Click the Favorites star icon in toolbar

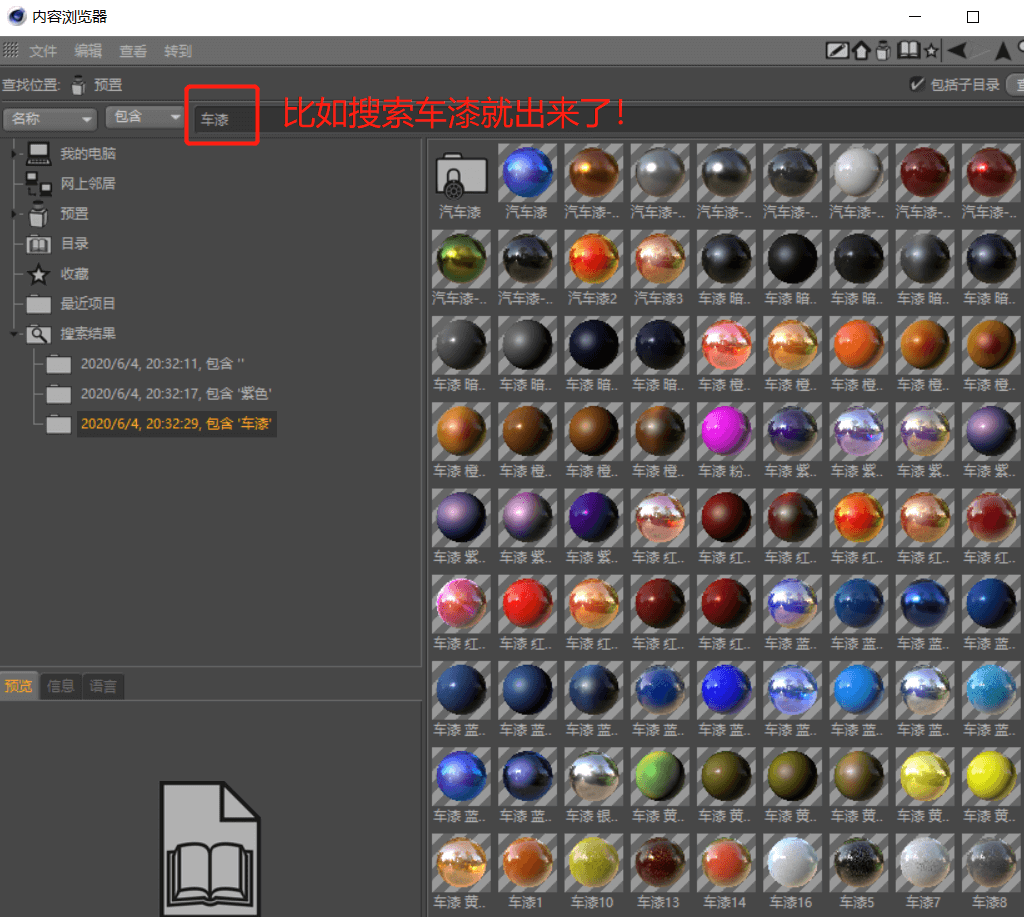(x=931, y=51)
